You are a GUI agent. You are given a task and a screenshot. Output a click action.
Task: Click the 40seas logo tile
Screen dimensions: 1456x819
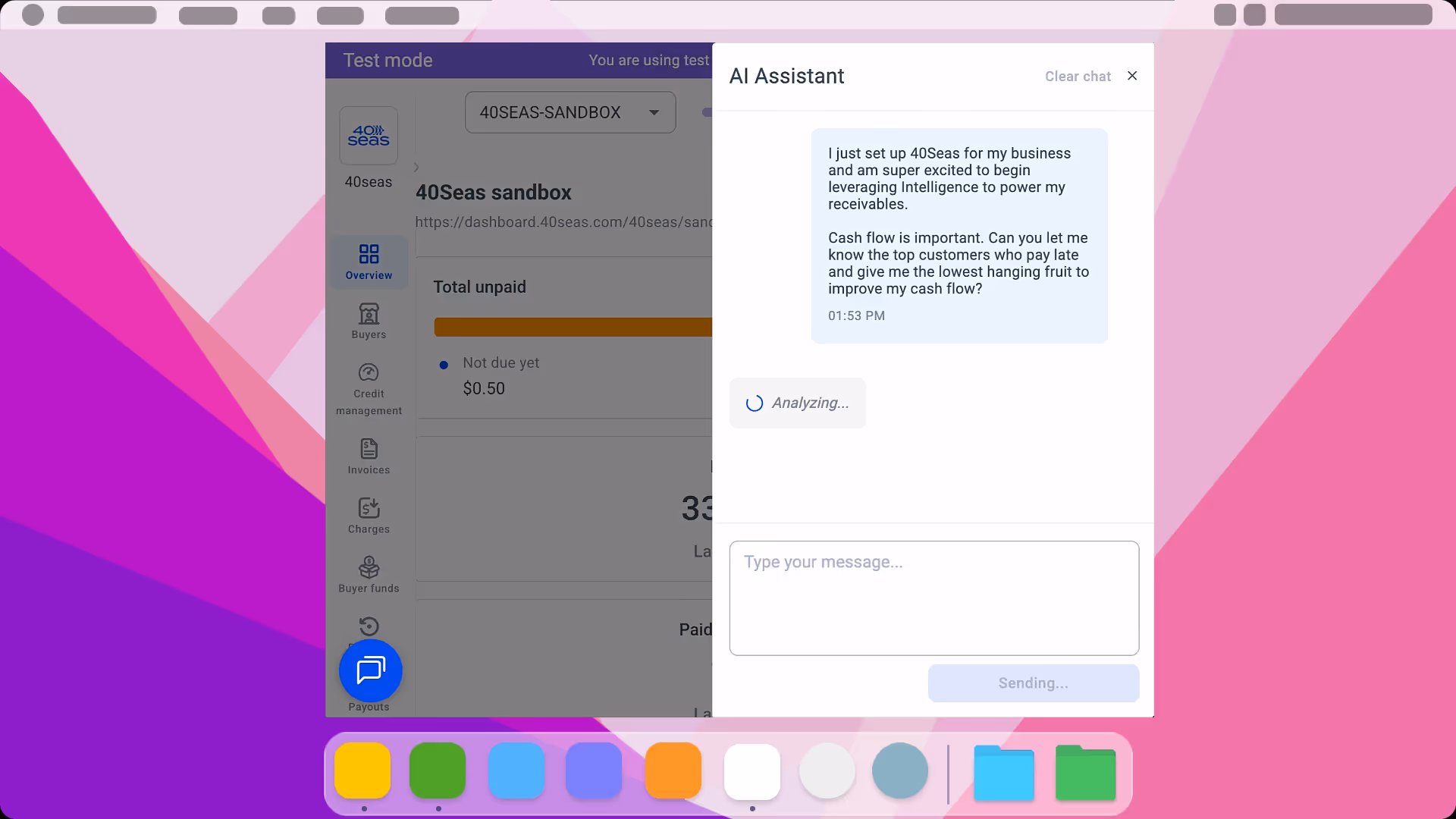pos(369,136)
